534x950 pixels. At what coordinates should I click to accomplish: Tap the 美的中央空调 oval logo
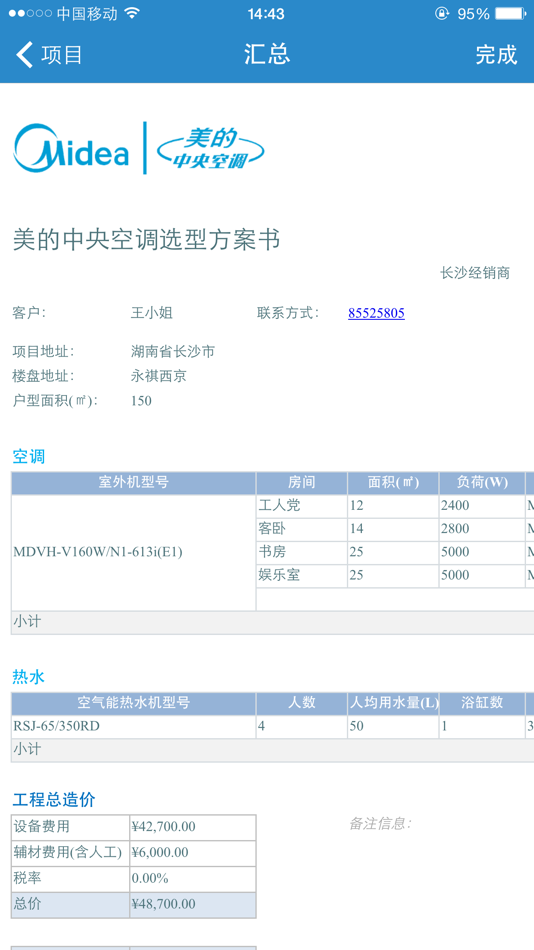(210, 148)
